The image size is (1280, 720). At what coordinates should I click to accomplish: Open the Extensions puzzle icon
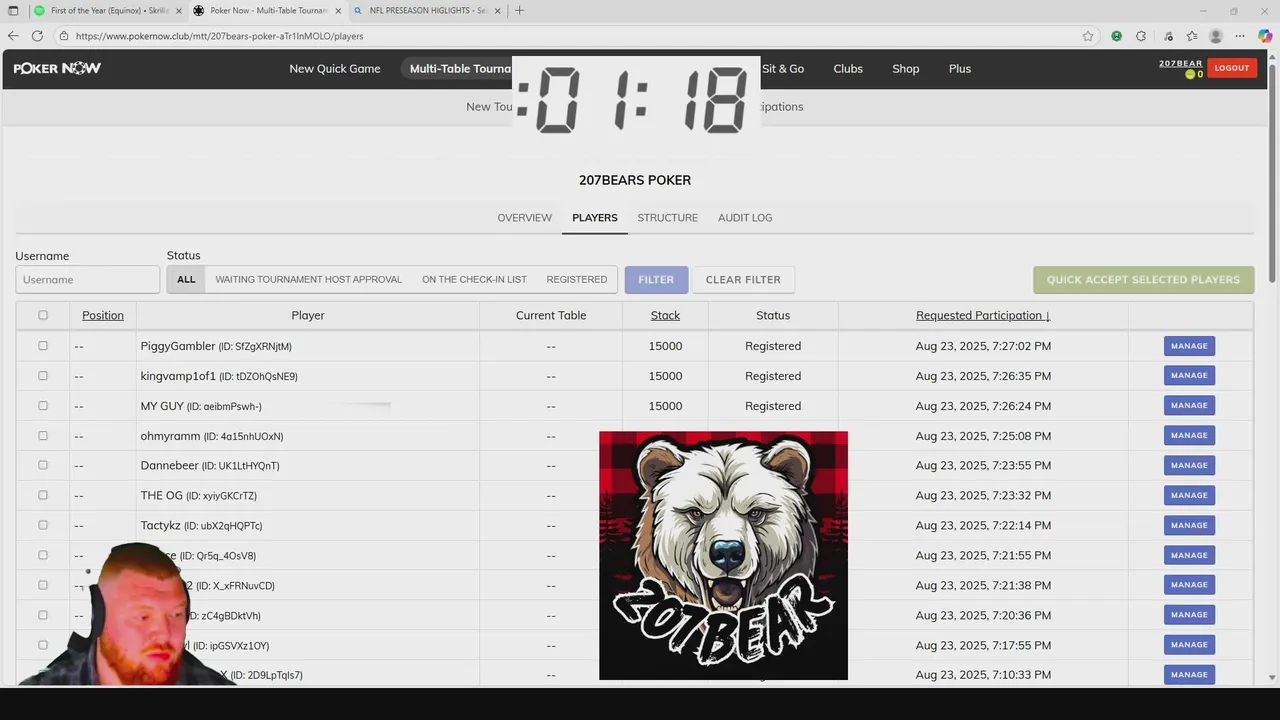pyautogui.click(x=1141, y=36)
